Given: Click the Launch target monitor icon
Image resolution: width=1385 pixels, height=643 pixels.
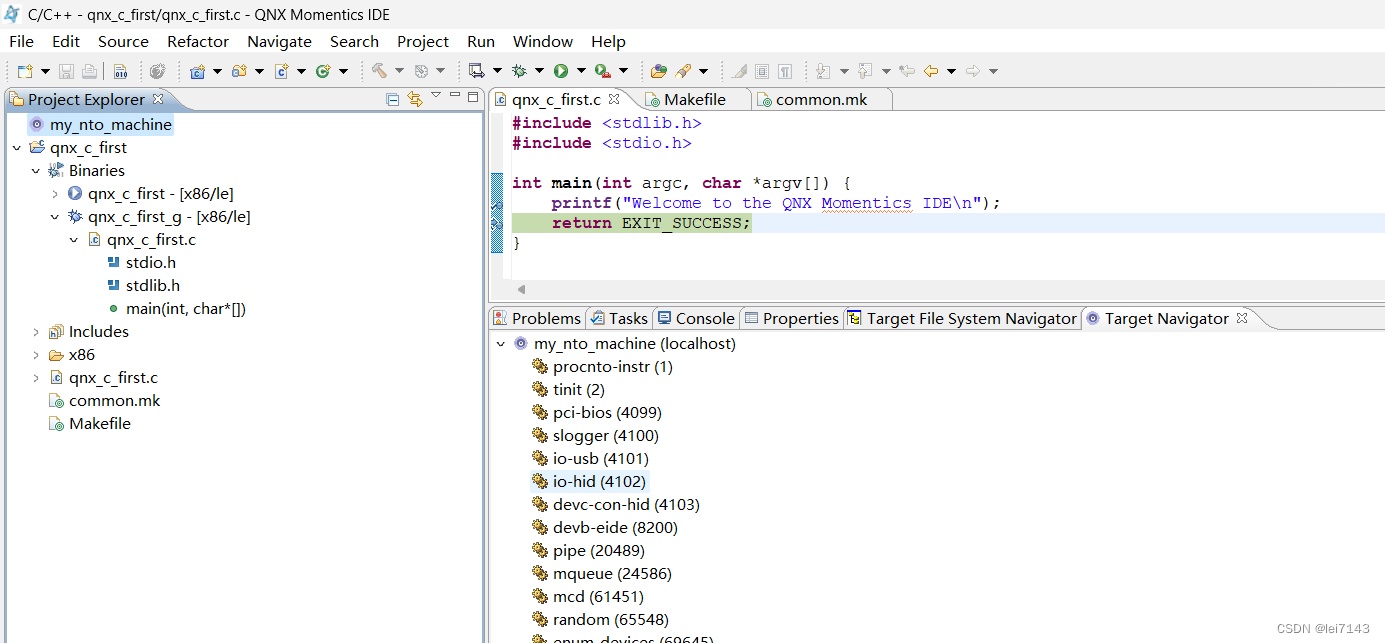Looking at the screenshot, I should [x=477, y=71].
